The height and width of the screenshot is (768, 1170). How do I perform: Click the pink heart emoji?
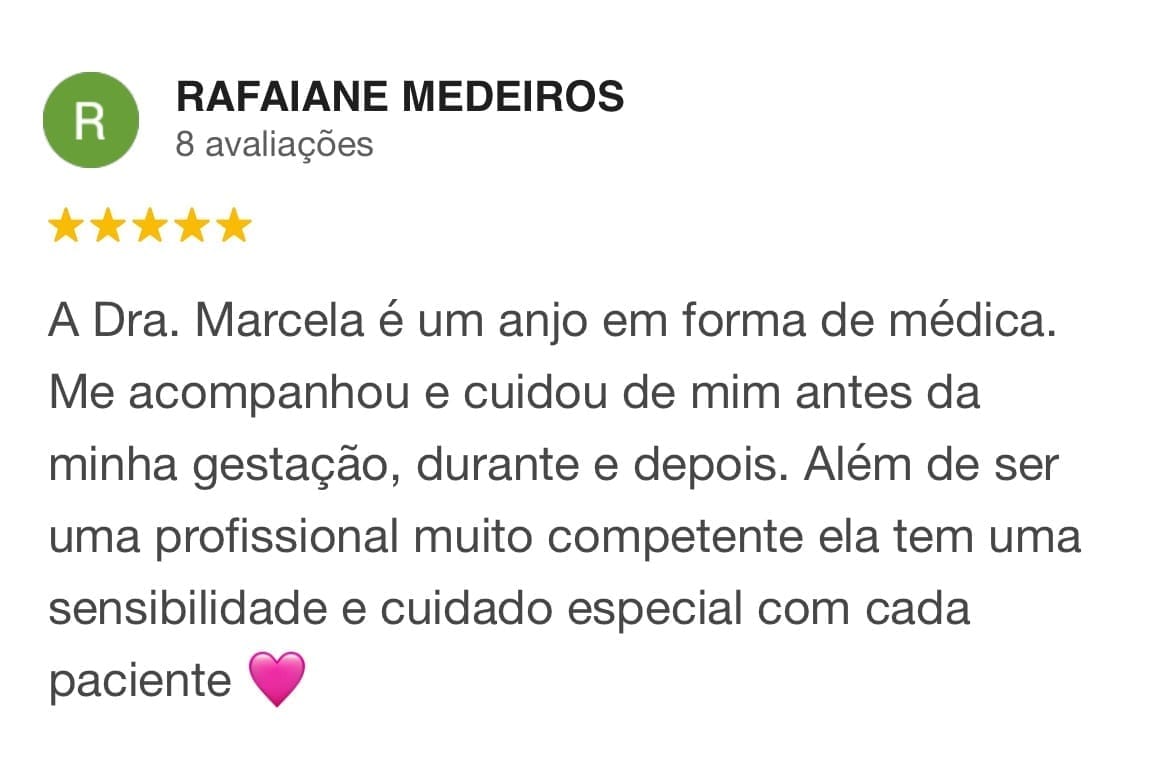click(x=275, y=680)
